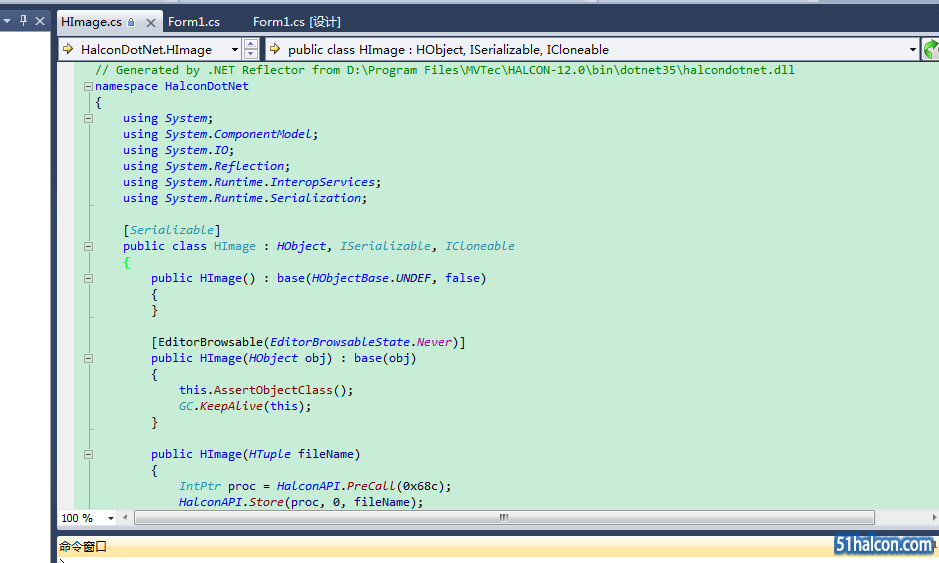Image resolution: width=939 pixels, height=563 pixels.
Task: Click the [Serializable] attribute
Action: pyautogui.click(x=172, y=230)
